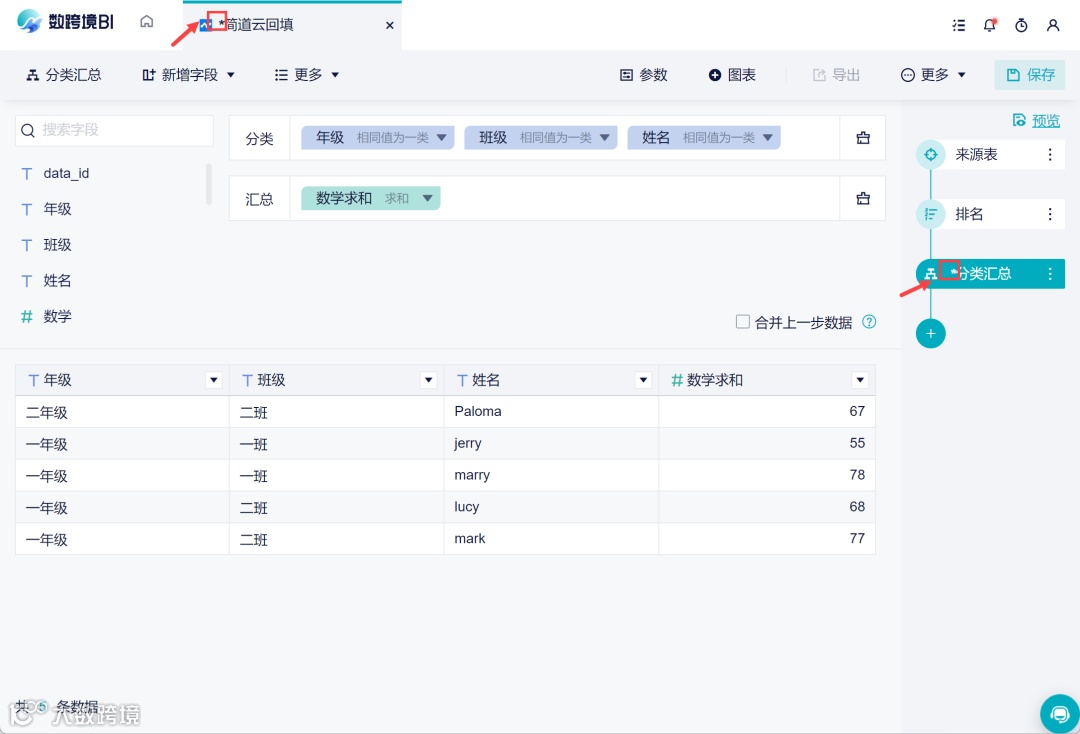Click the help icon next to 合并上一步数据

tap(868, 321)
